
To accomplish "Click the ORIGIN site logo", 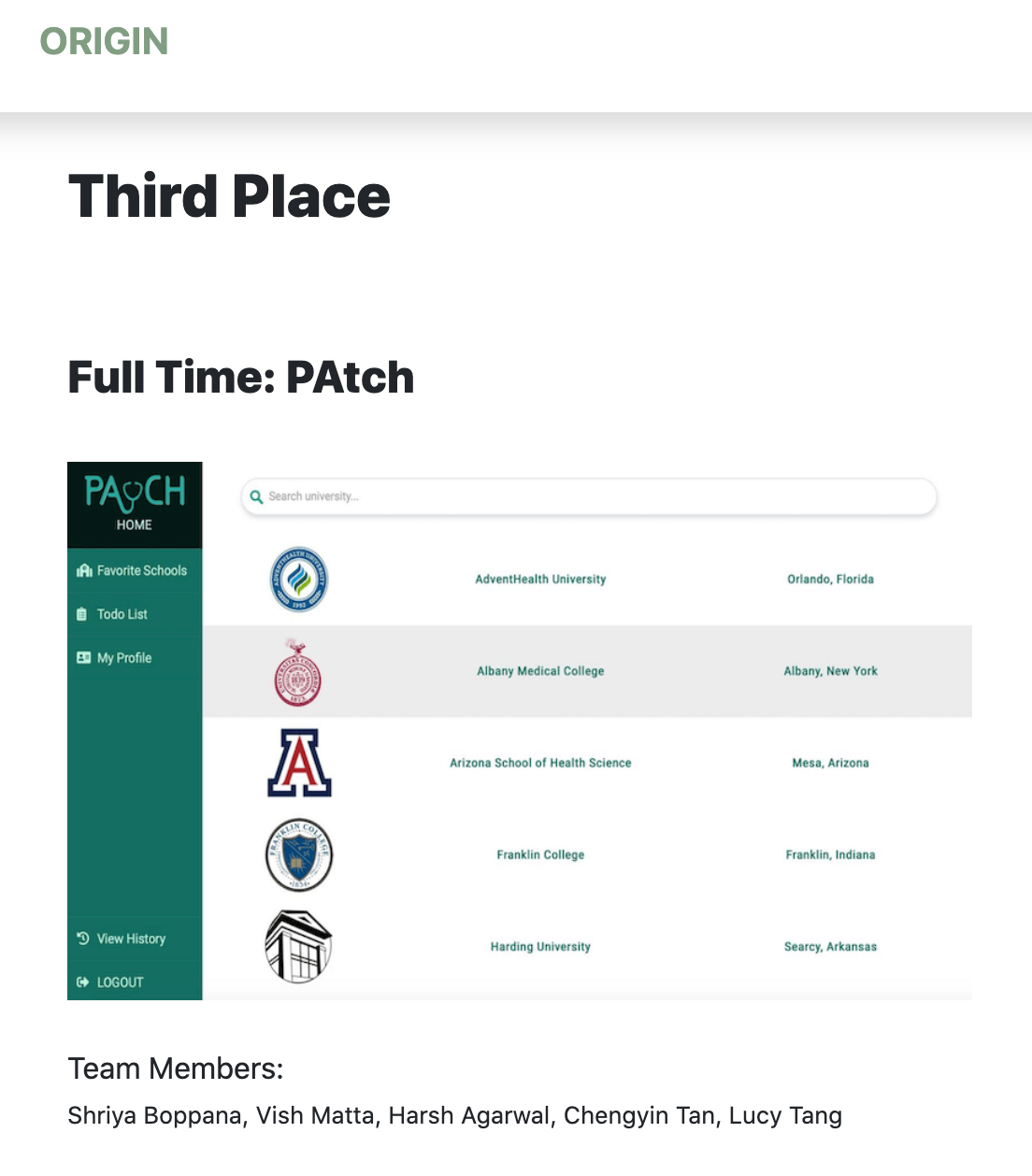I will click(104, 41).
